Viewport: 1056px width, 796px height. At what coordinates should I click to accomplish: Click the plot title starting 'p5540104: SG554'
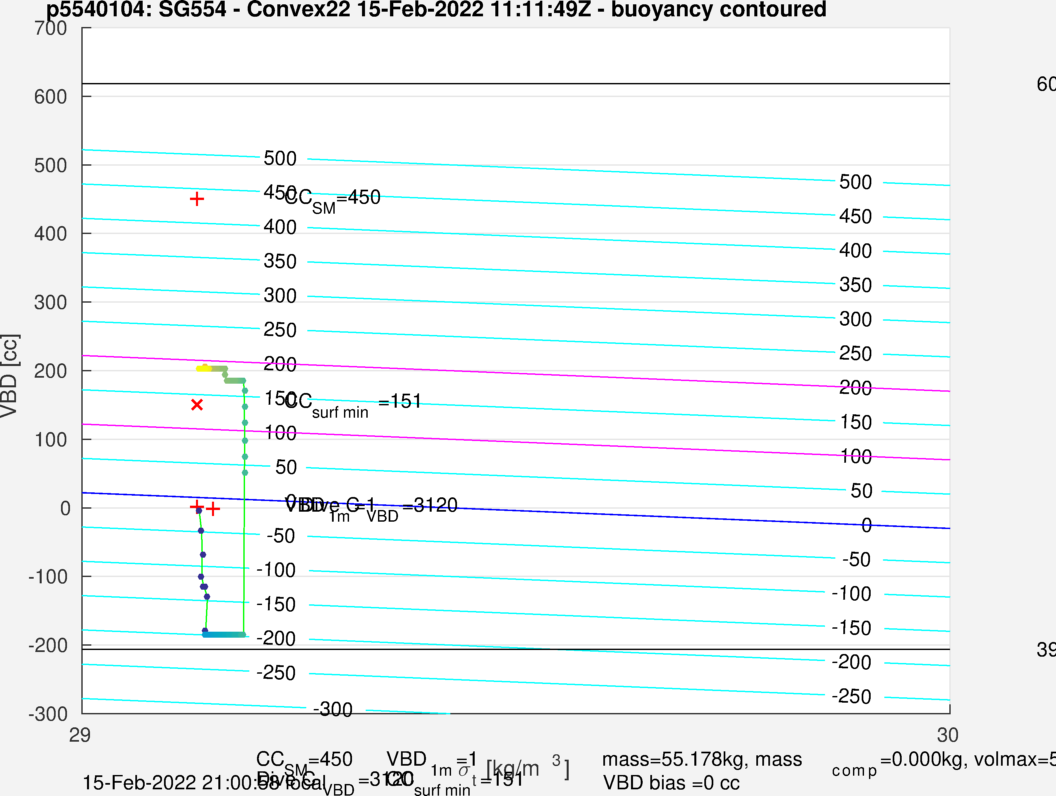coord(436,9)
